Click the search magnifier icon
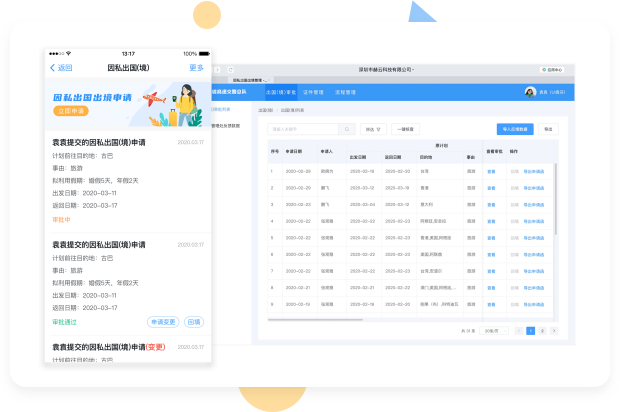 tap(347, 129)
